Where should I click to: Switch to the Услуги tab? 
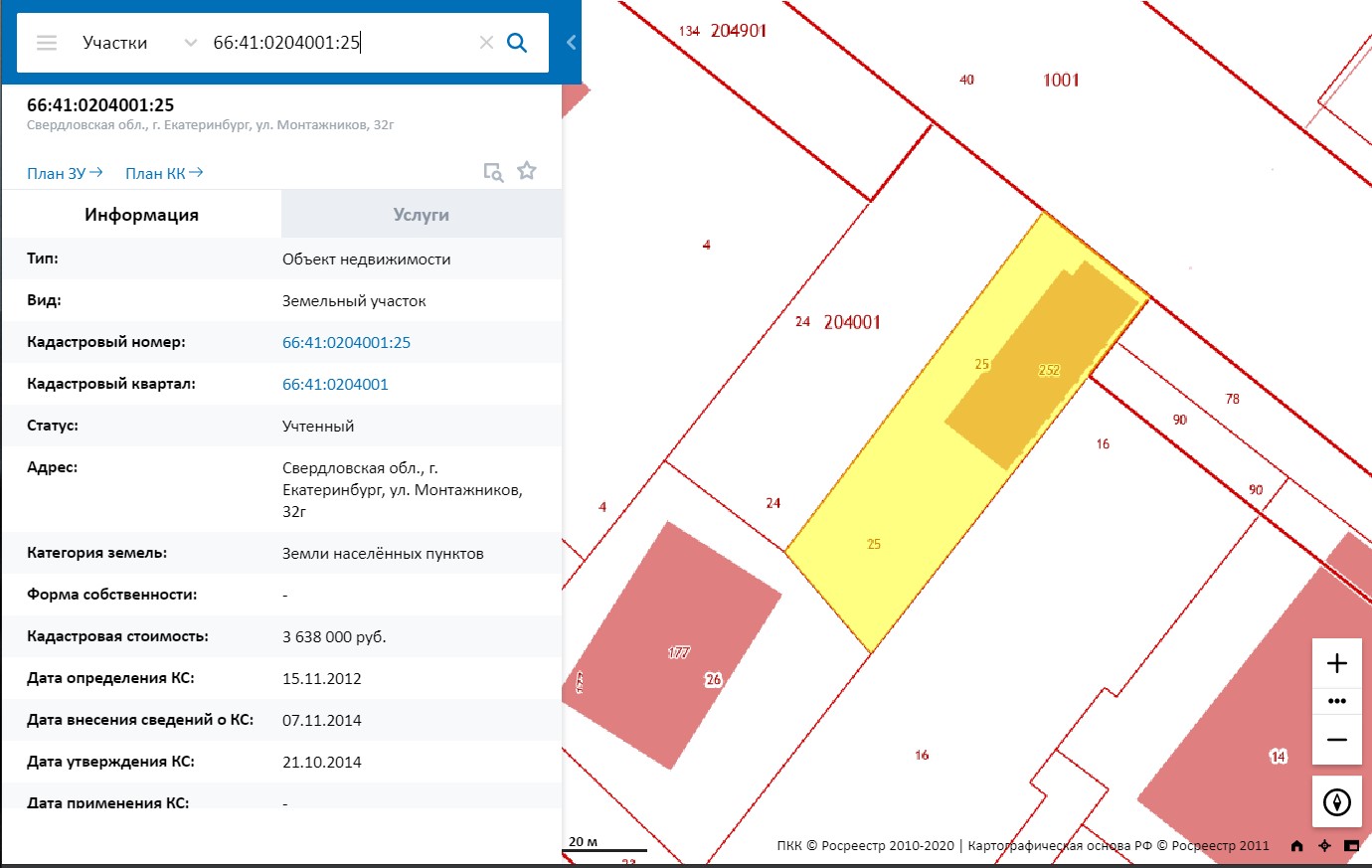tap(422, 215)
